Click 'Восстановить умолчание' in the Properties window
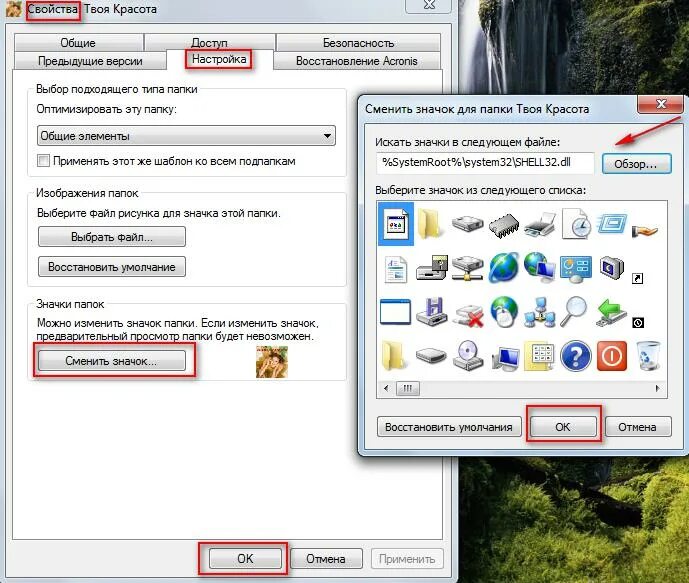689x583 pixels. click(112, 267)
